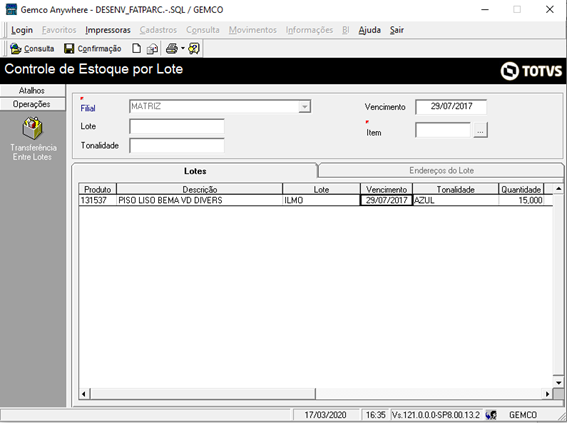Select the ILMO lote cell
Image resolution: width=567 pixels, height=423 pixels.
(321, 200)
